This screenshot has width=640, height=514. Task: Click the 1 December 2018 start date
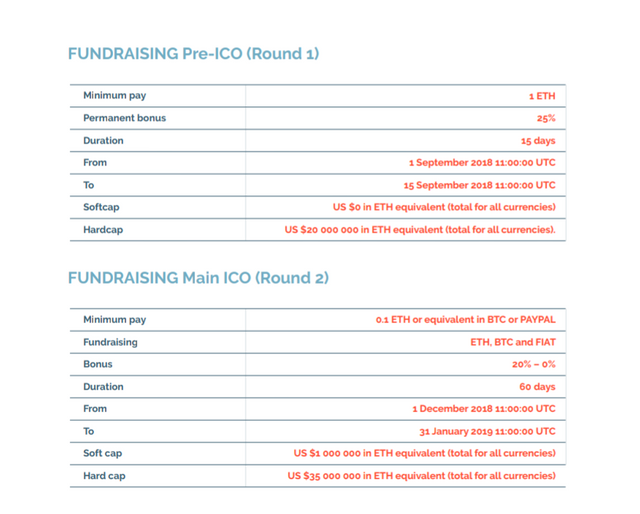click(483, 409)
